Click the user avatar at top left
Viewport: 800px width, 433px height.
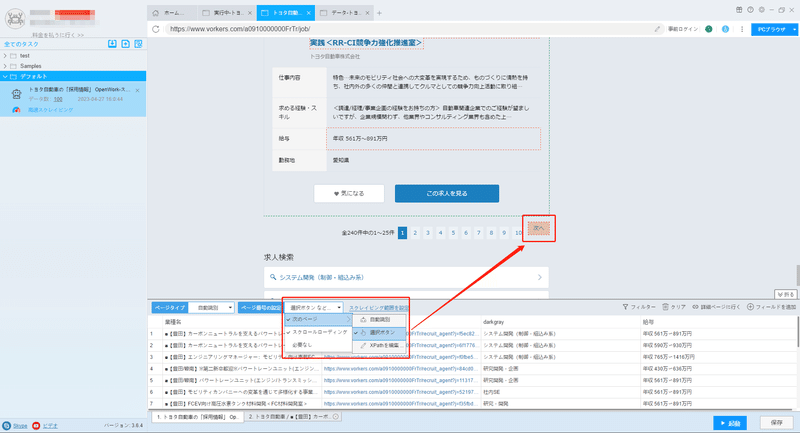pos(15,19)
